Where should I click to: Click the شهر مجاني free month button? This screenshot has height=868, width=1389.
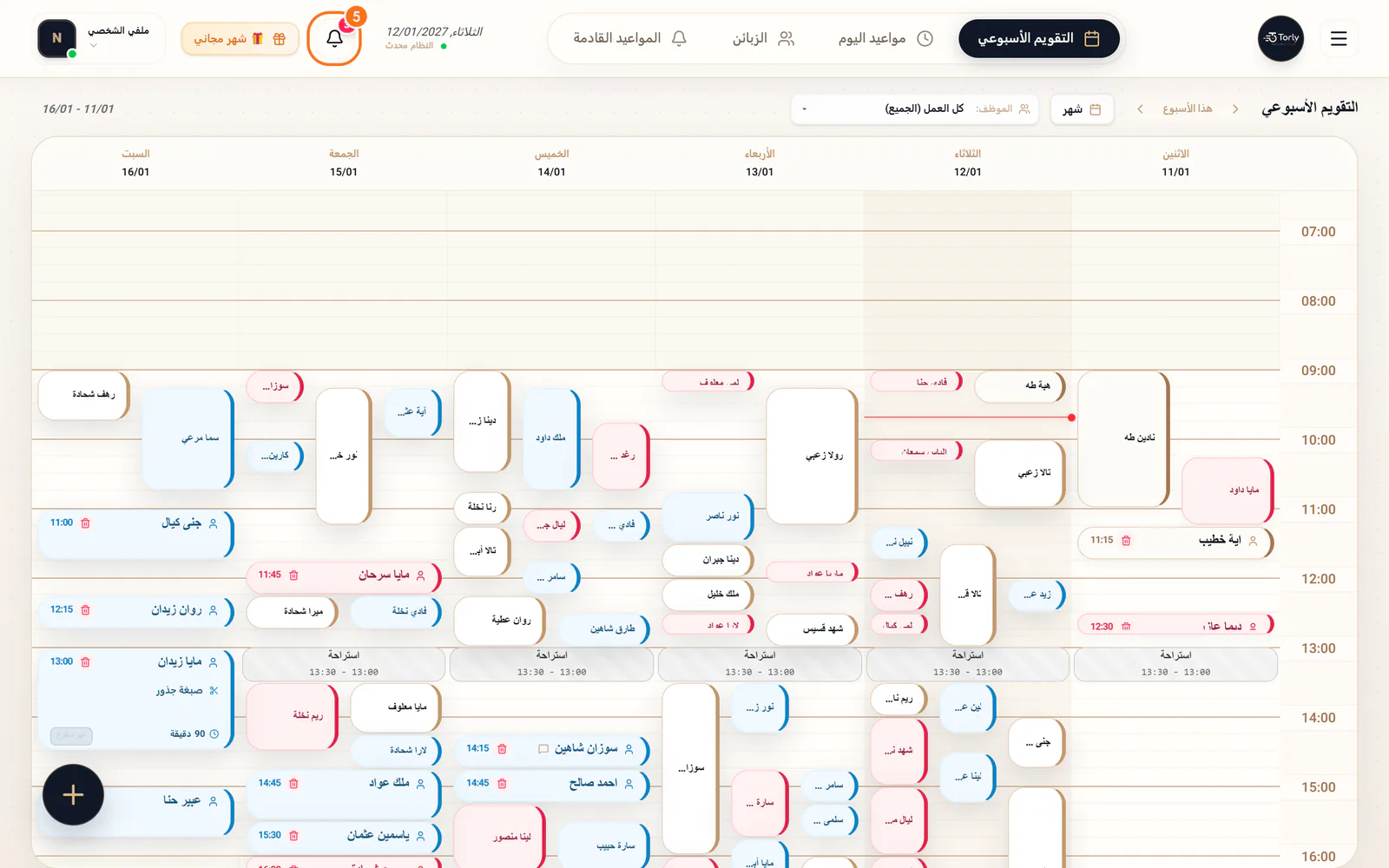coord(240,38)
